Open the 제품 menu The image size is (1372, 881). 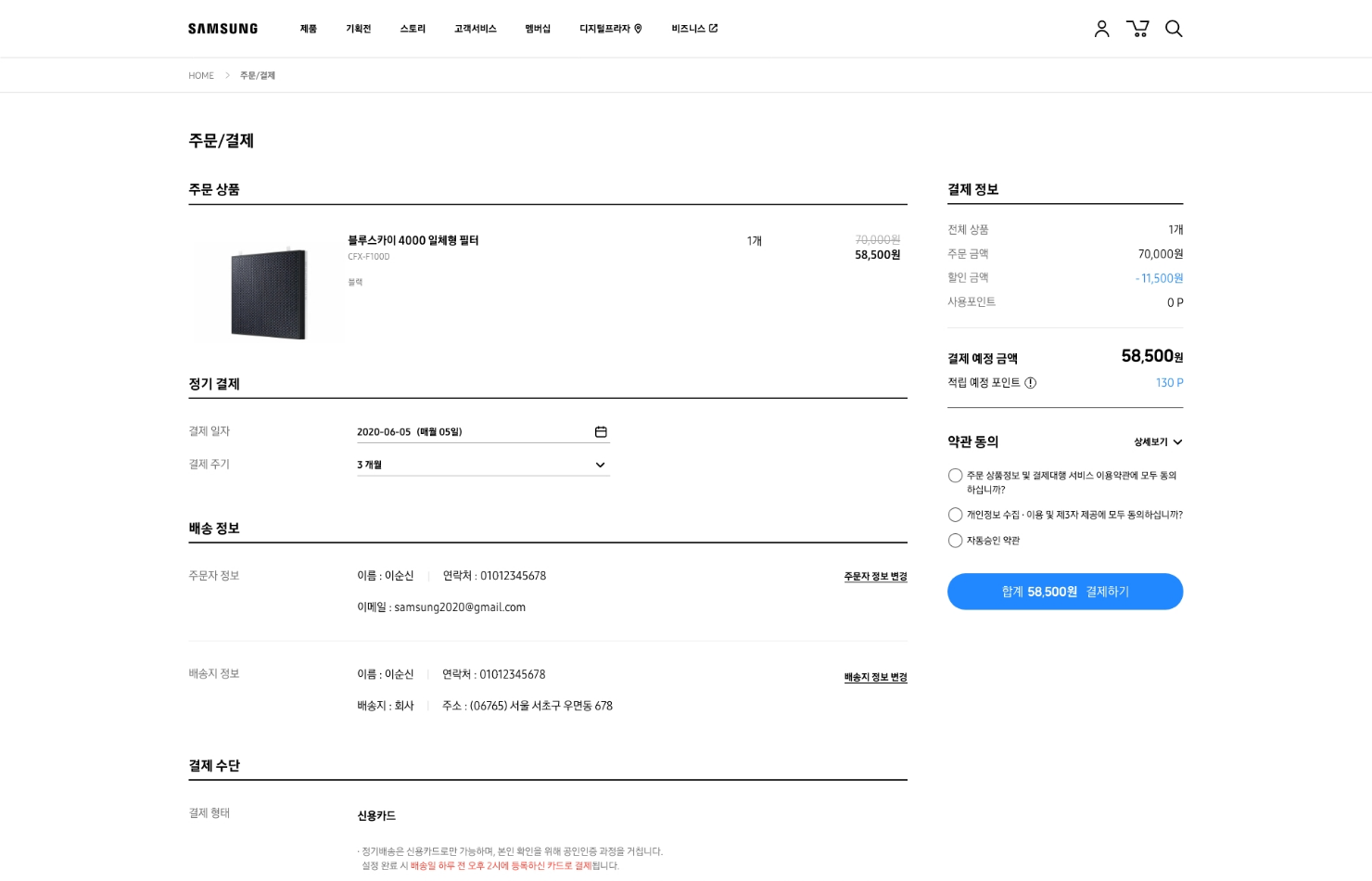coord(309,29)
